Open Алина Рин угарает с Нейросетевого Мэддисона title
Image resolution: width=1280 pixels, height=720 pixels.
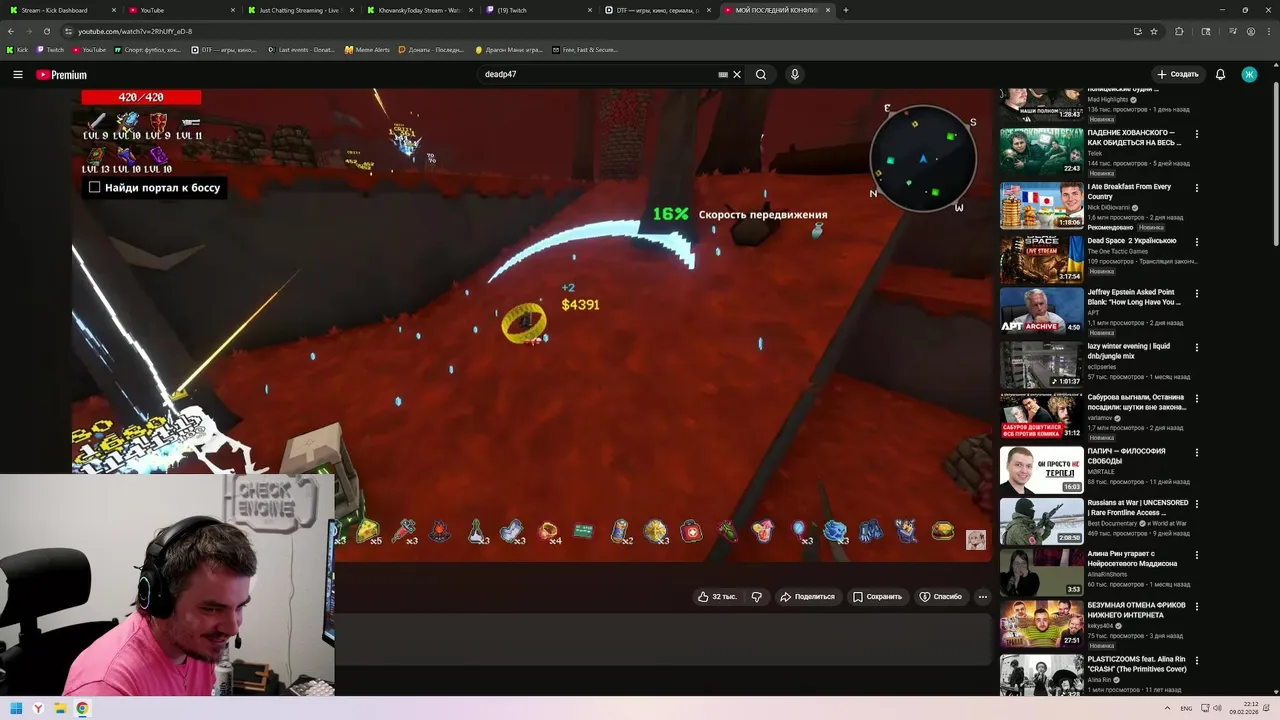pyautogui.click(x=1133, y=558)
